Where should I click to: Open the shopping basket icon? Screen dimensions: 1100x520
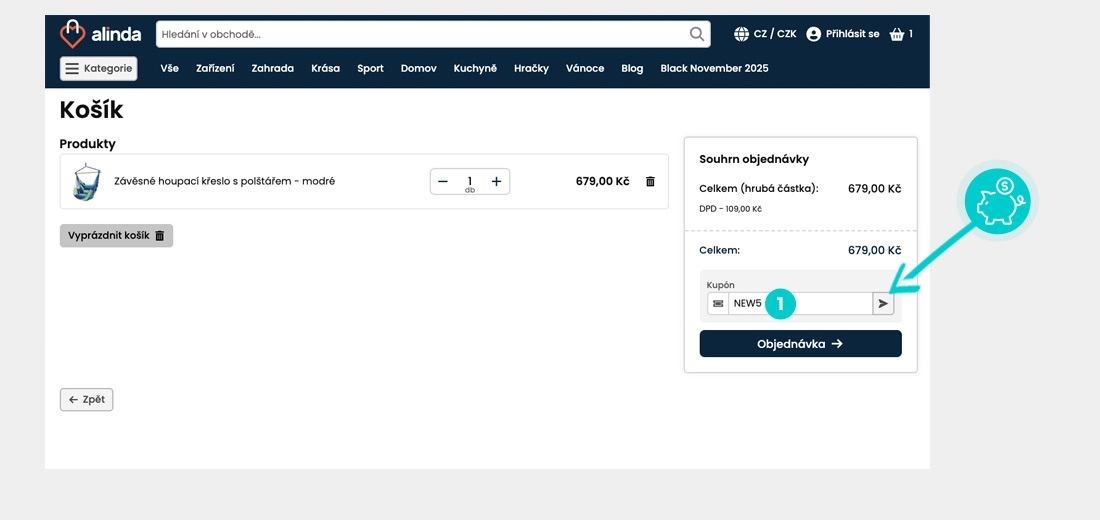(x=897, y=34)
